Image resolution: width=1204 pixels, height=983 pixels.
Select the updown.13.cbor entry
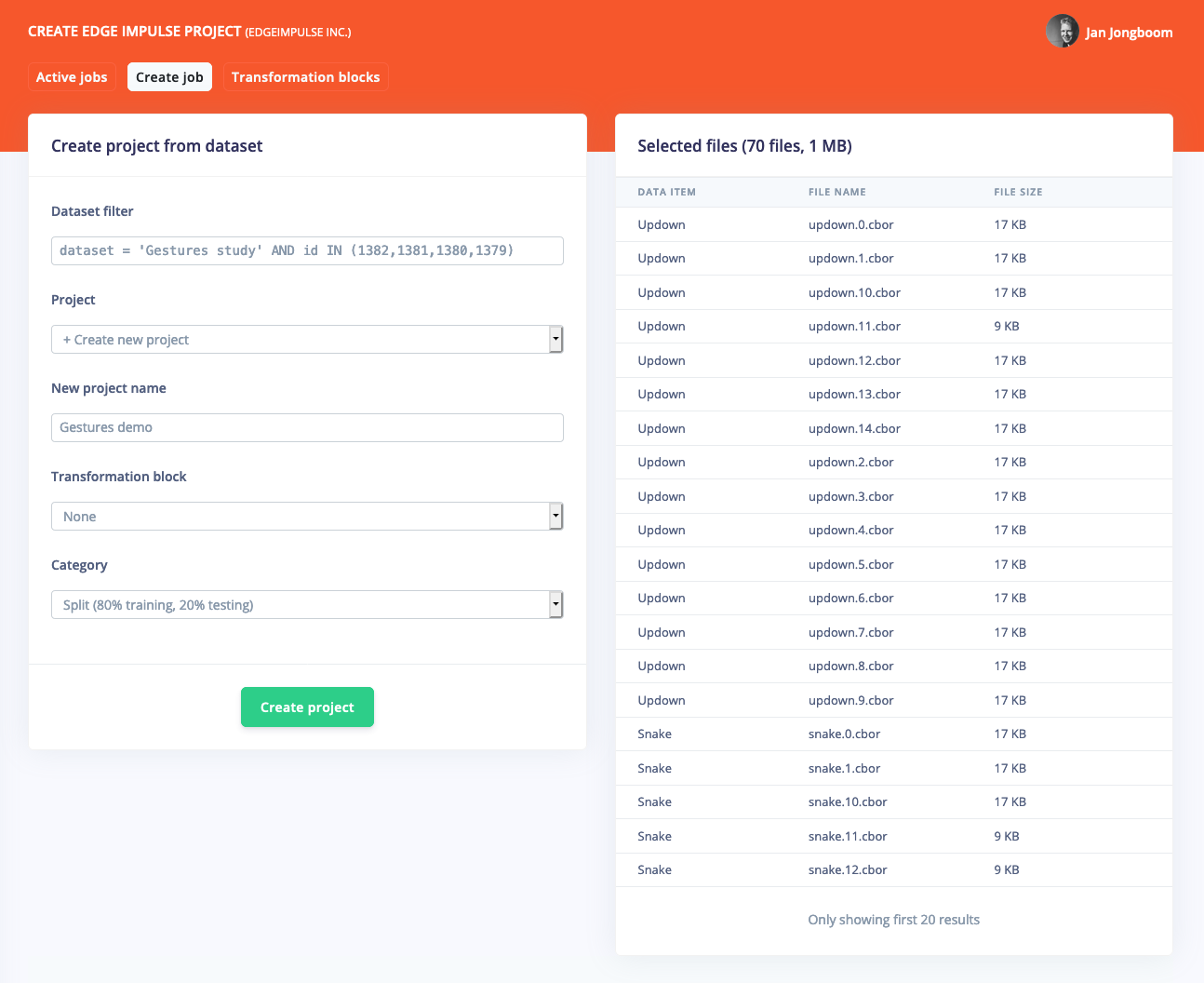854,394
